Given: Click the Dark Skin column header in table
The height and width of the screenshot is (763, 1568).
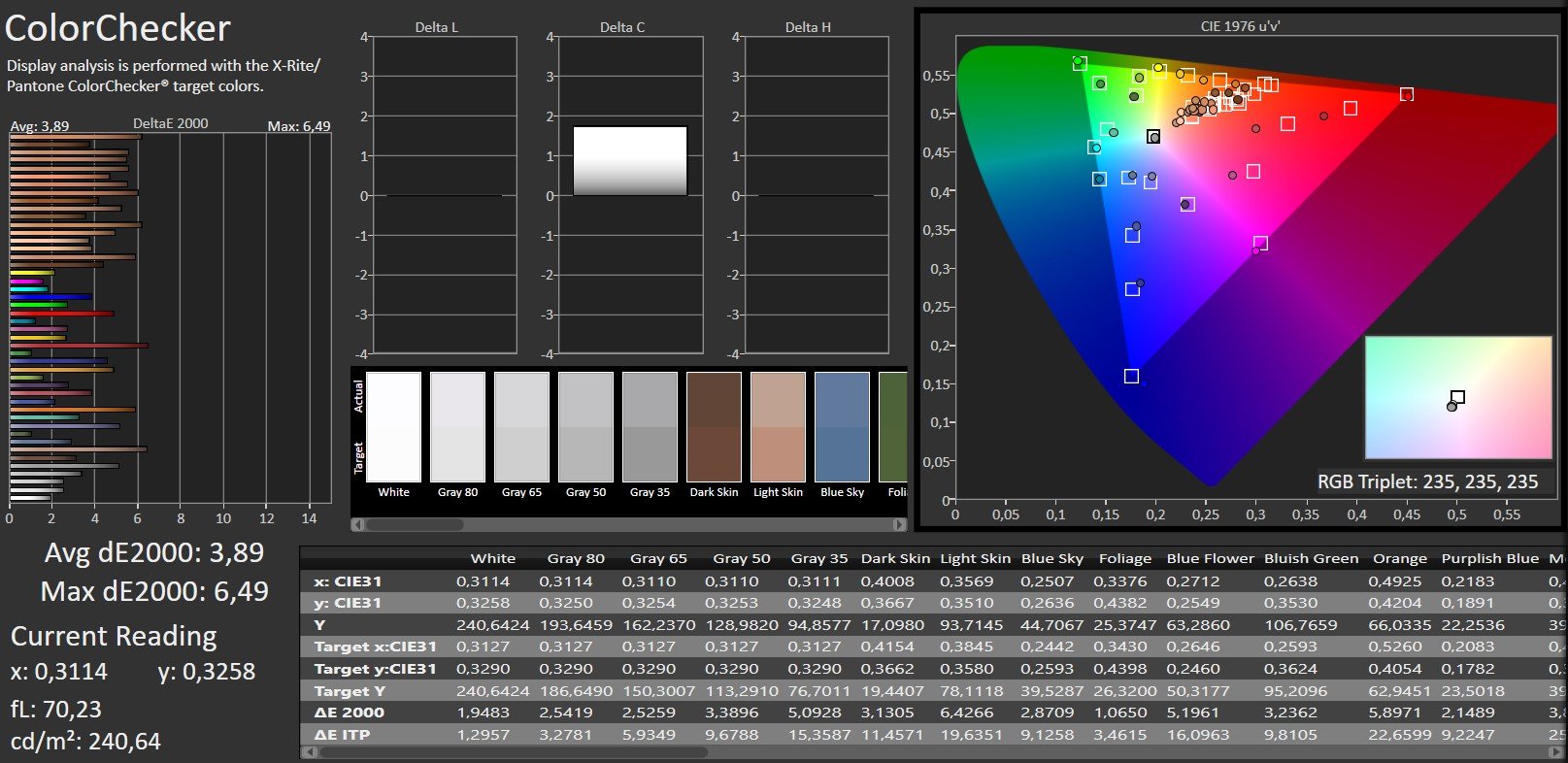Looking at the screenshot, I should click(895, 558).
